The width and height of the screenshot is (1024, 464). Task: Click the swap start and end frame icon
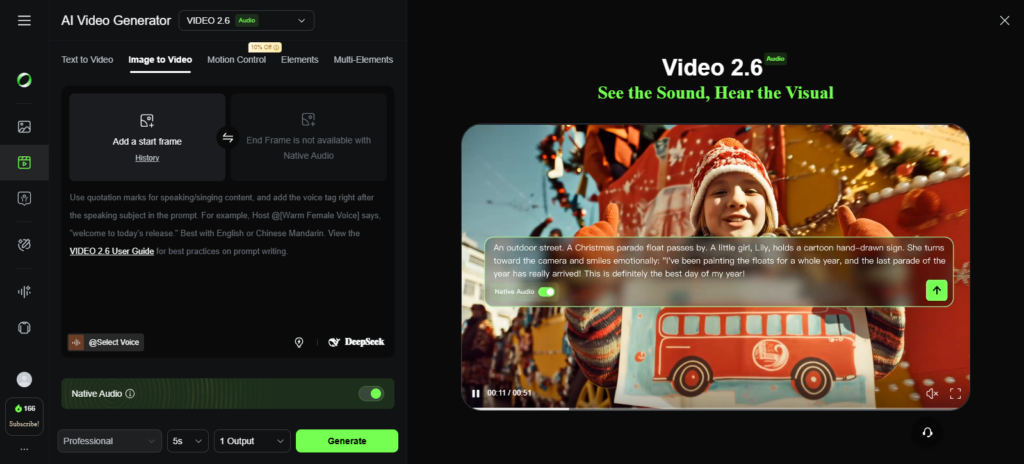point(228,138)
